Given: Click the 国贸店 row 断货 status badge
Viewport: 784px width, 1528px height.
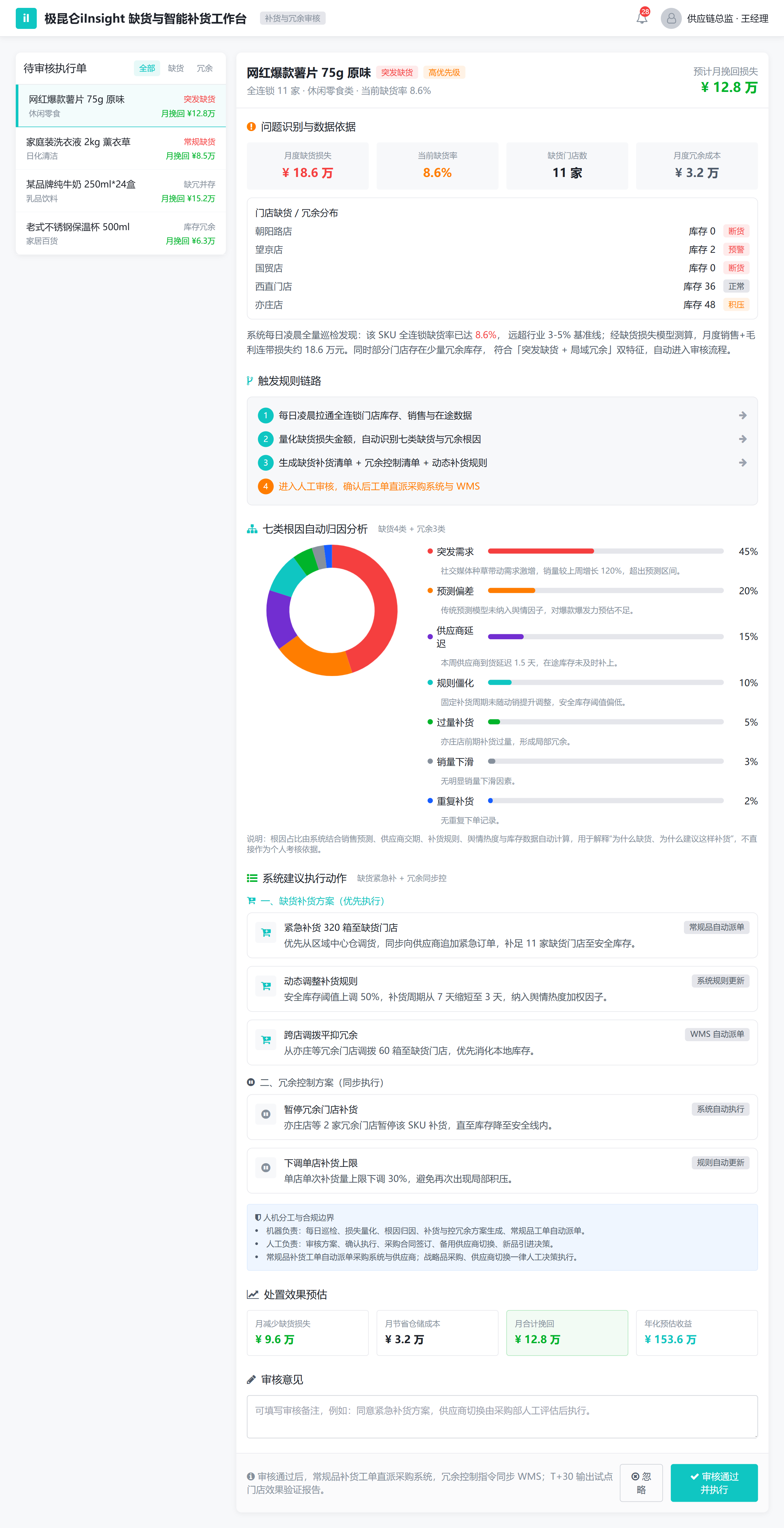Looking at the screenshot, I should [x=736, y=268].
